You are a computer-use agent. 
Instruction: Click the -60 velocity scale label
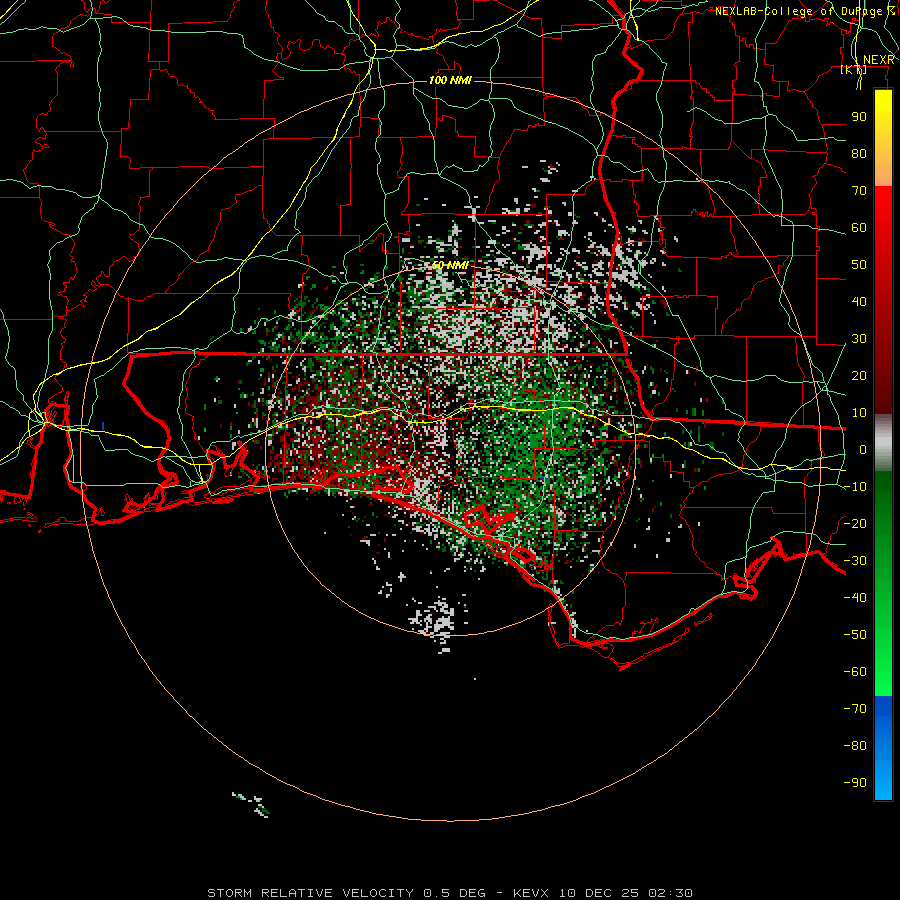coord(855,672)
